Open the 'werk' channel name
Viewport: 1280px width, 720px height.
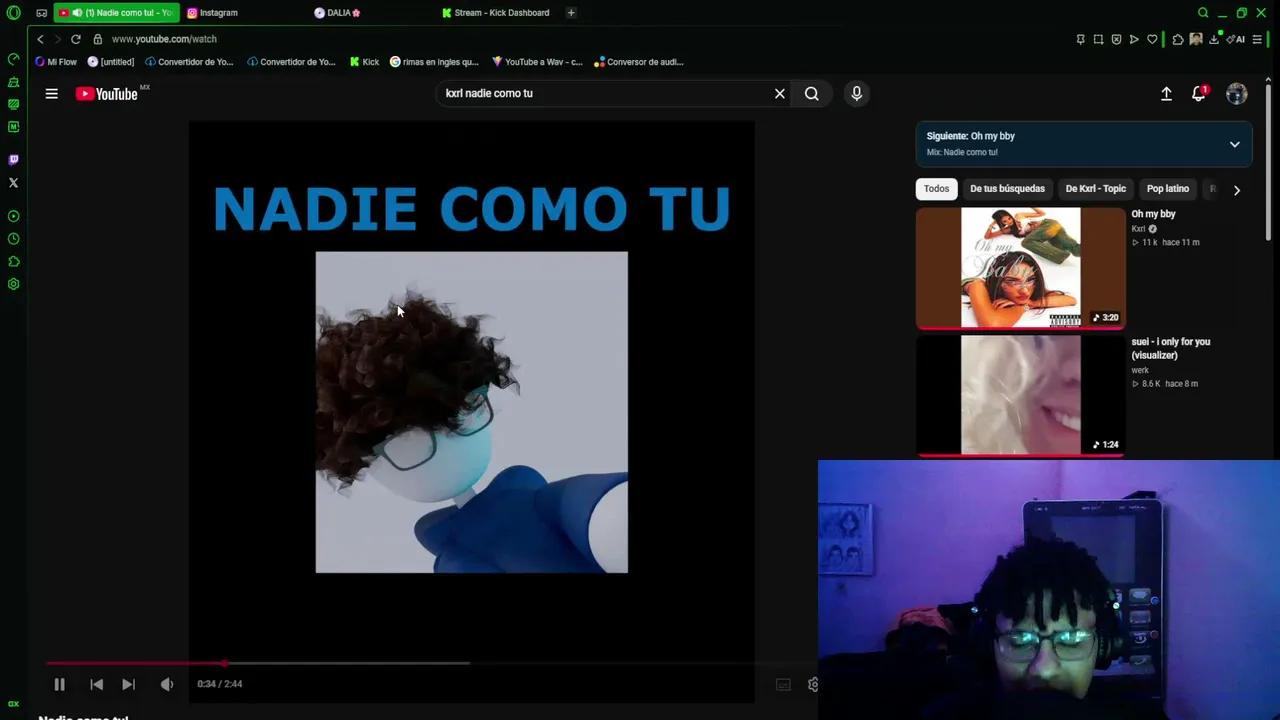point(1140,370)
